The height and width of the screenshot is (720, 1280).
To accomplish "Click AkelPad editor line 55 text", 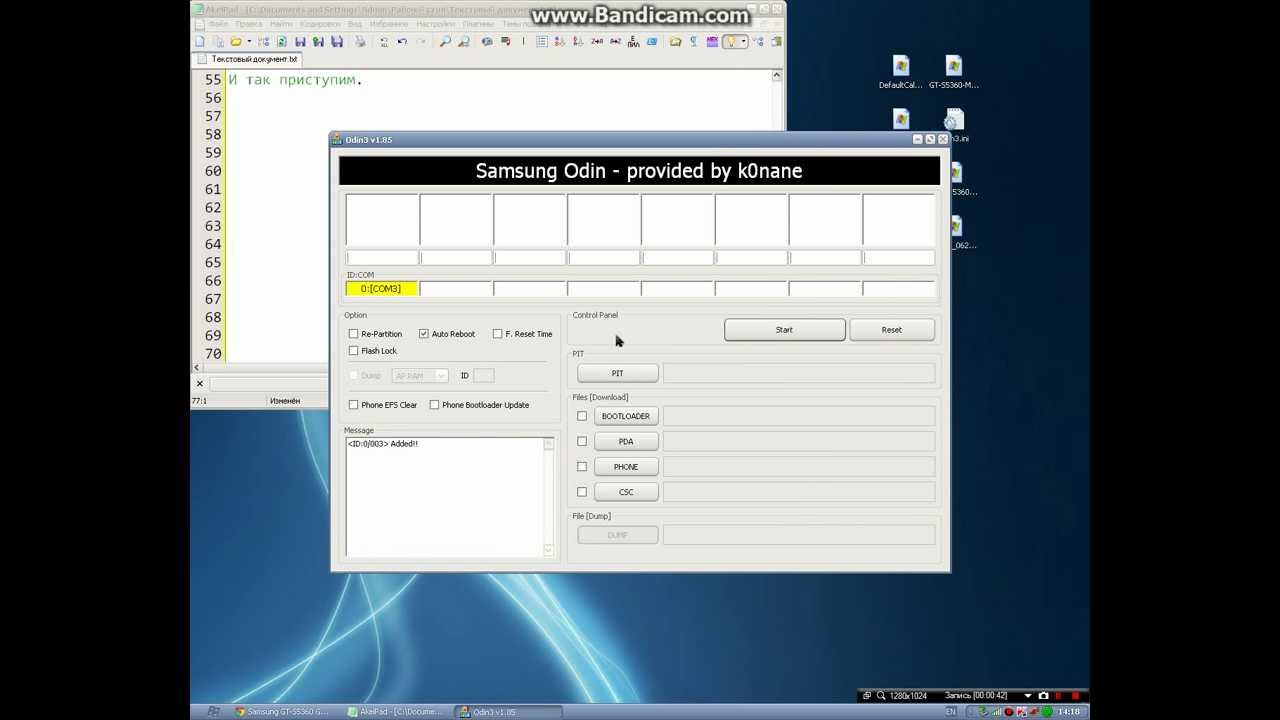I will pyautogui.click(x=295, y=79).
